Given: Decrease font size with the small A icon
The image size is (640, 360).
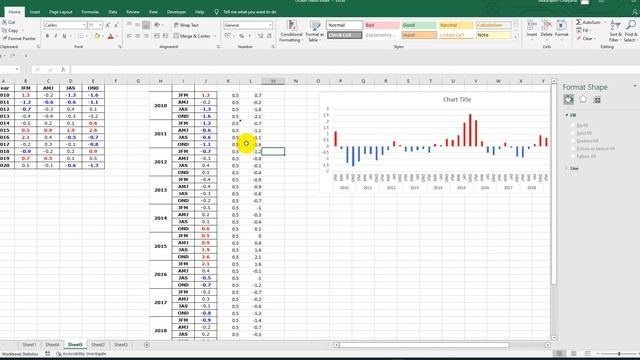Looking at the screenshot, I should [x=116, y=25].
